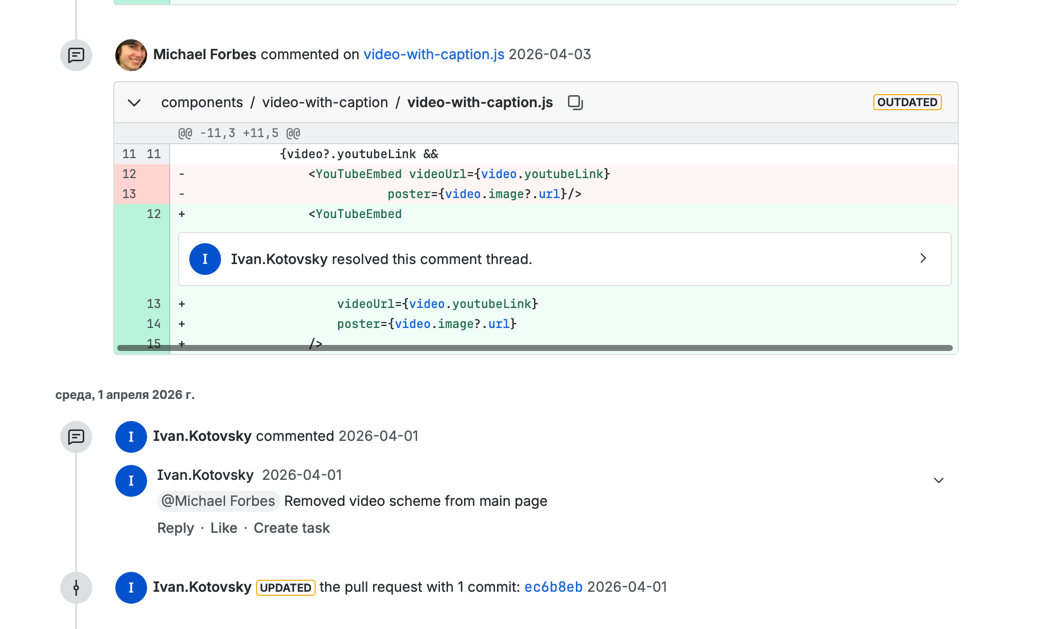Image resolution: width=1047 pixels, height=629 pixels.
Task: Collapse the video-with-caption.js diff panel
Action: (134, 102)
